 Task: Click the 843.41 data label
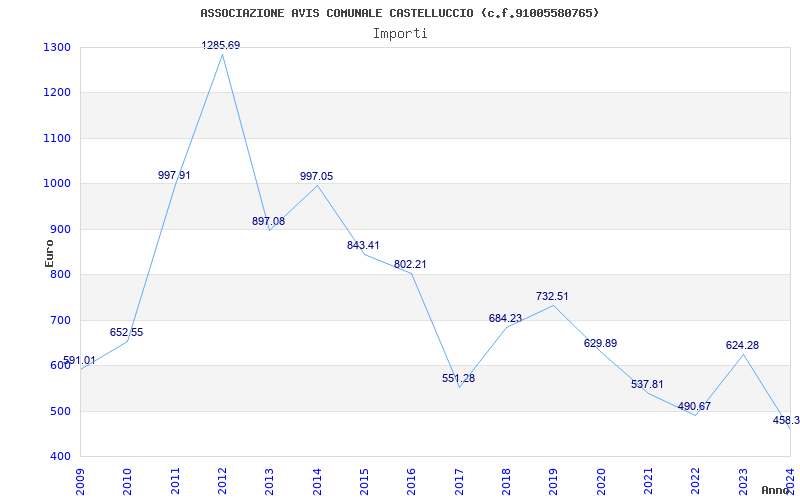pos(363,245)
